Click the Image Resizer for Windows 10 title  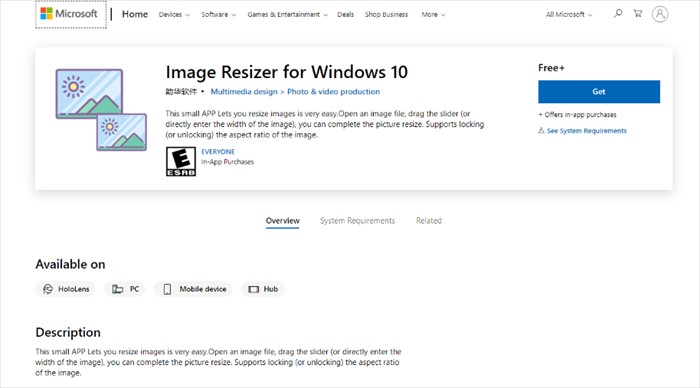click(287, 72)
